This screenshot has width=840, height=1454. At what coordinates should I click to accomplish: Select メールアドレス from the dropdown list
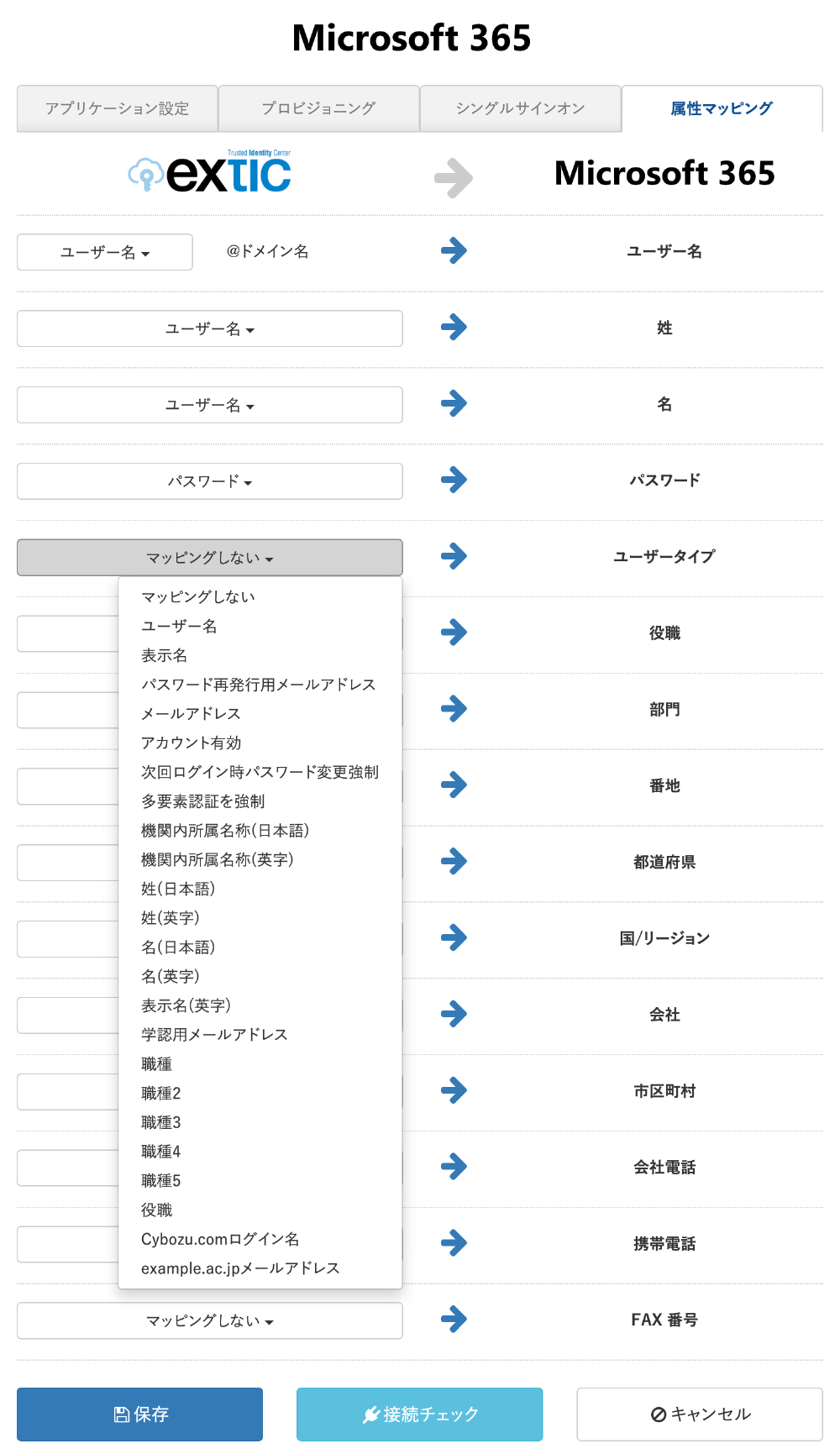coord(191,713)
